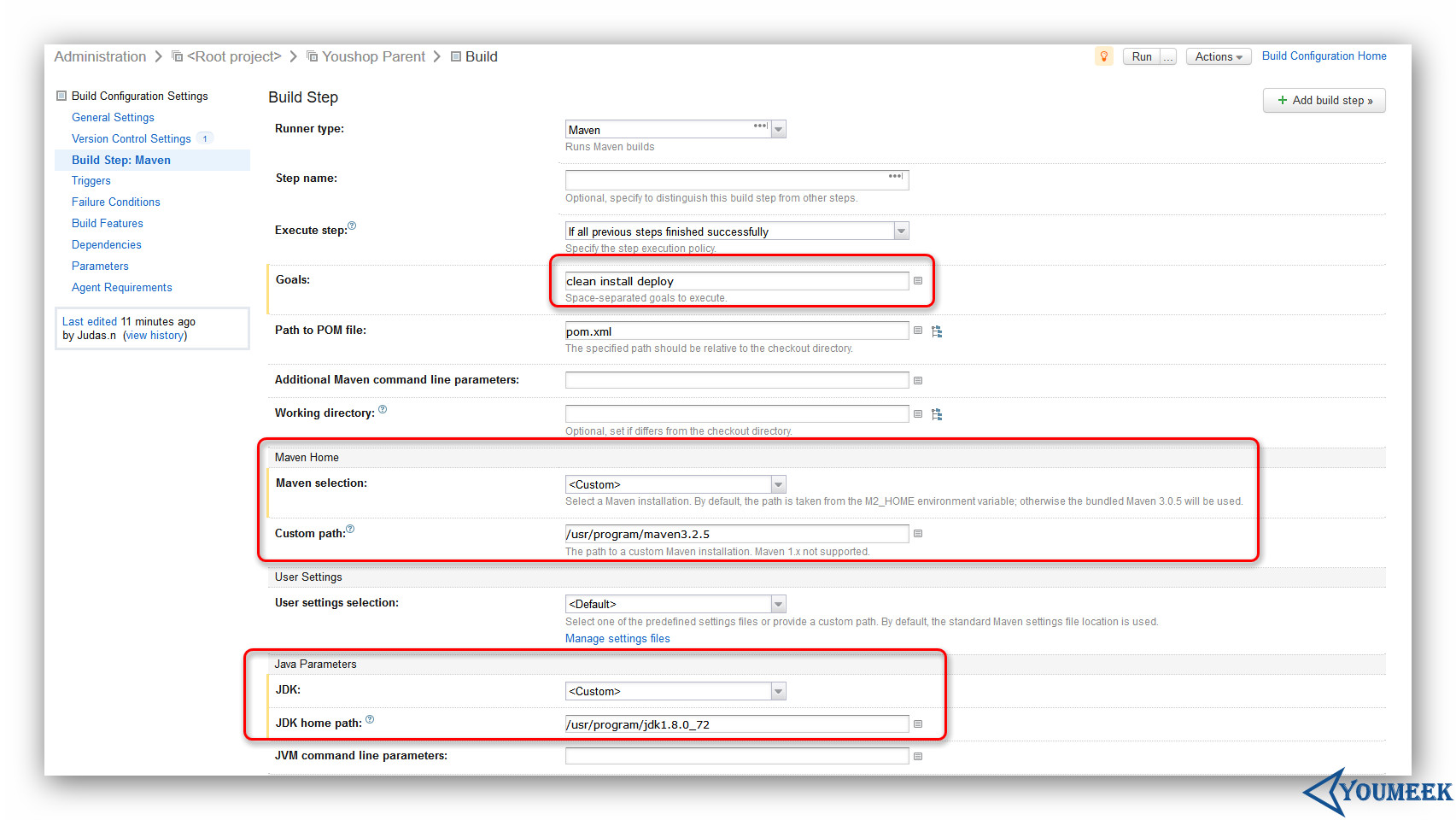Screen dimensions: 1456x820
Task: Open Version Control Settings page
Action: (132, 138)
